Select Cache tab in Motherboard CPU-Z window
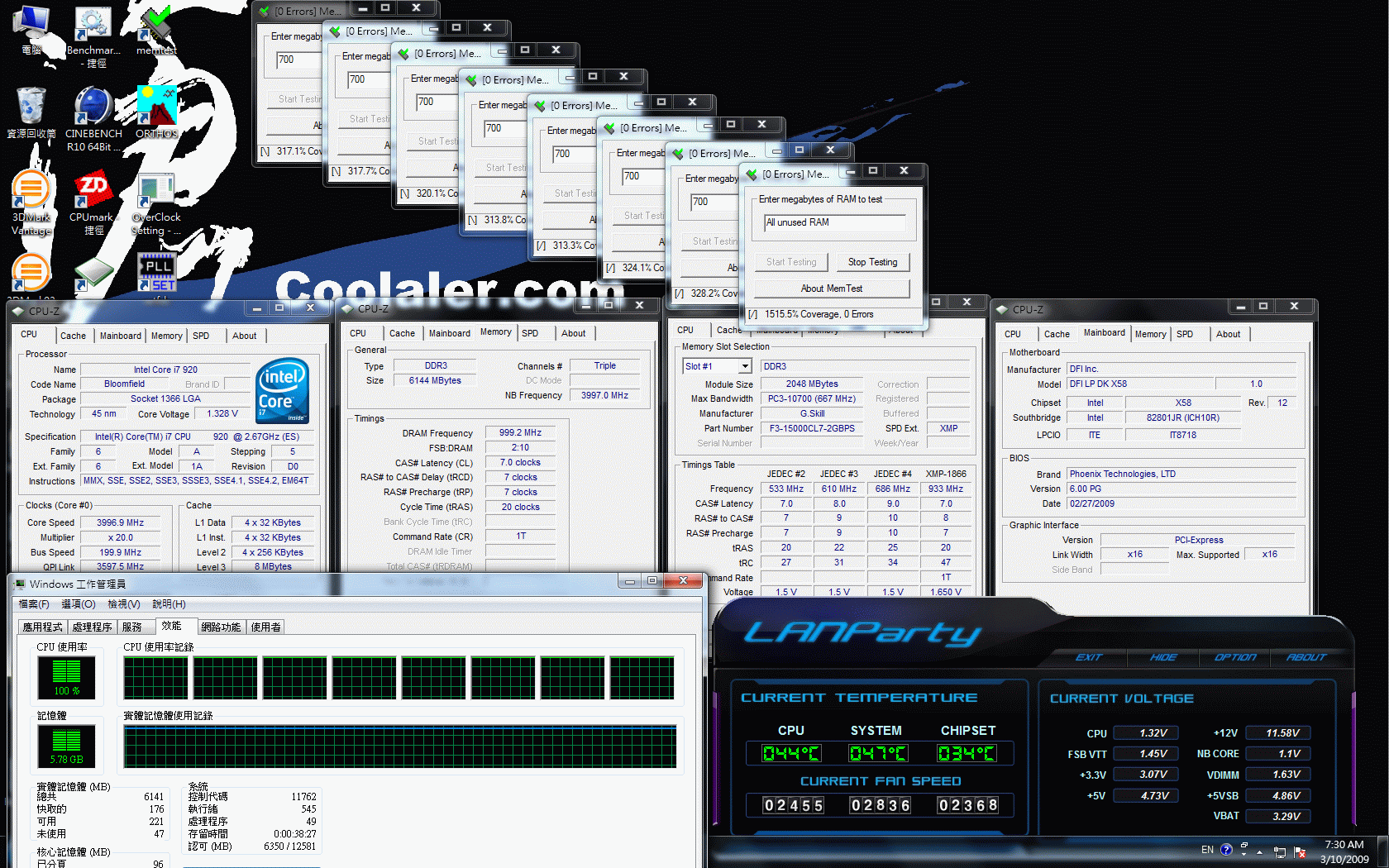Viewport: 1389px width, 868px height. point(1057,334)
